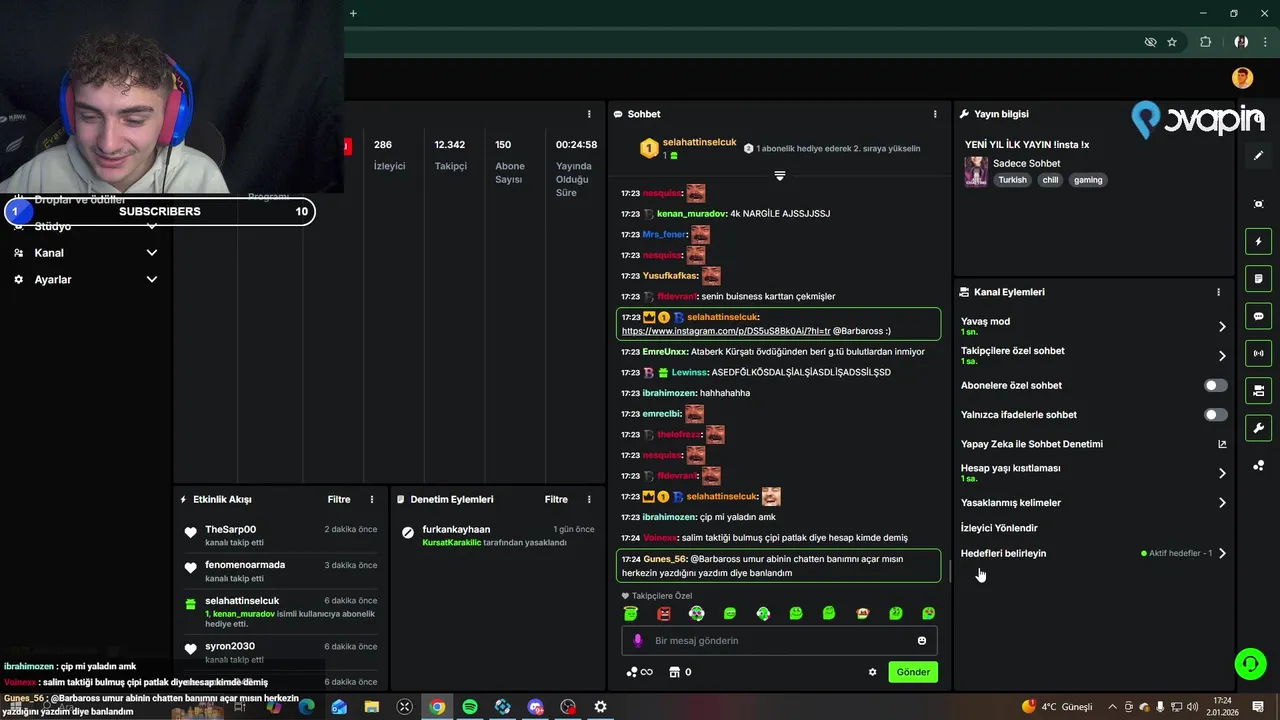
Task: Click furkankayhaan in moderation actions
Action: pos(456,529)
